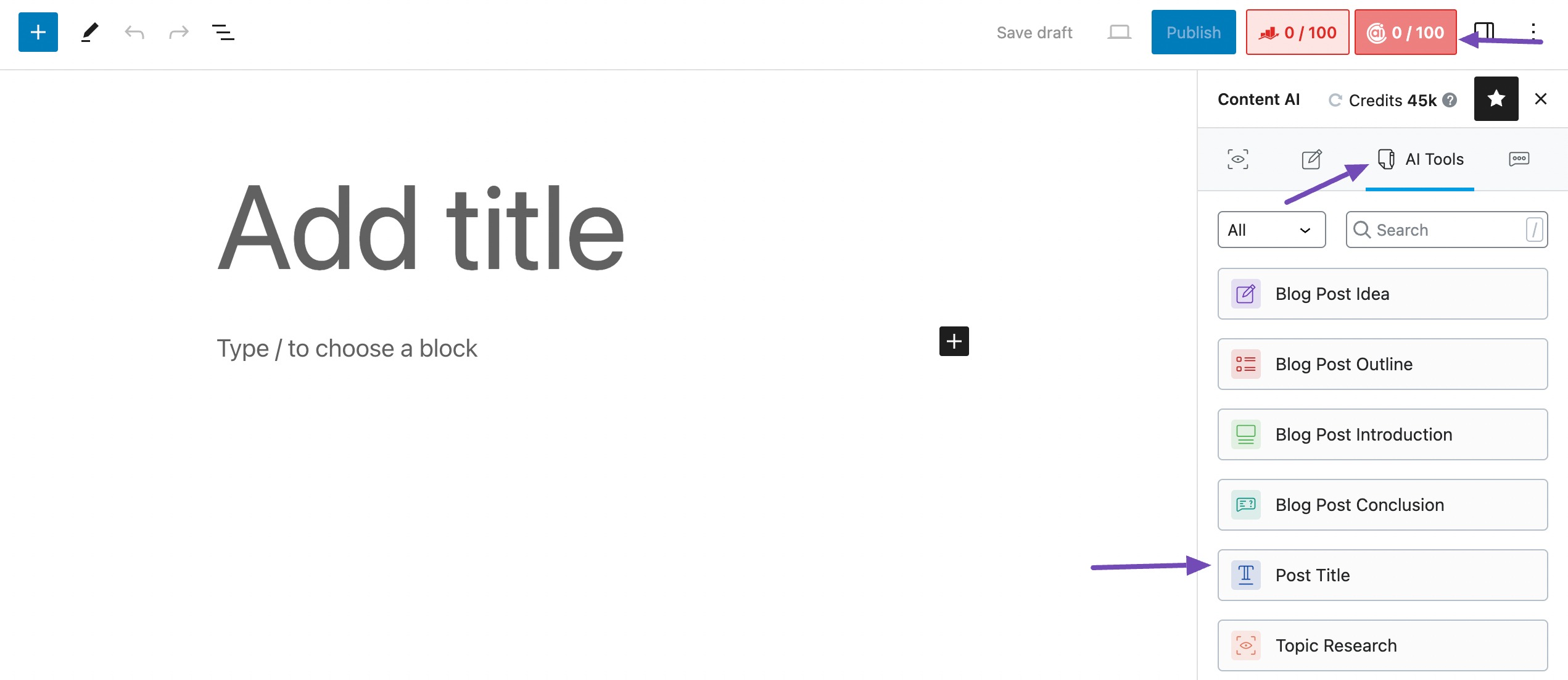Viewport: 1568px width, 680px height.
Task: Open the Document Overview list icon
Action: (223, 32)
